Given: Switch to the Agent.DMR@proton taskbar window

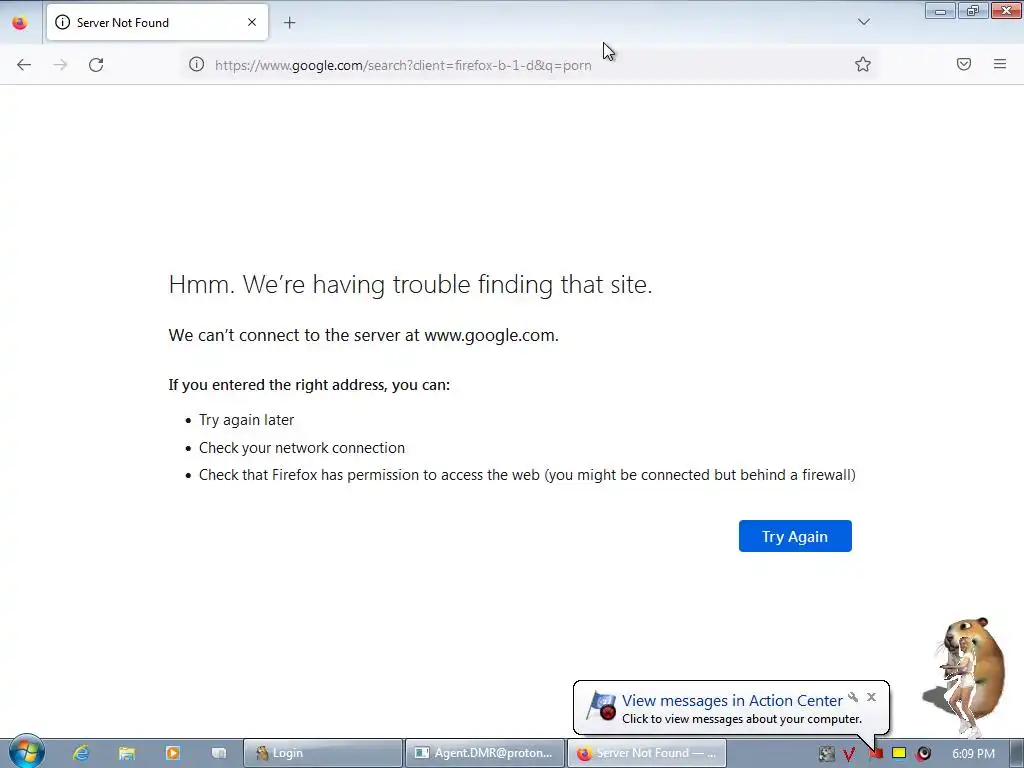Looking at the screenshot, I should (485, 753).
